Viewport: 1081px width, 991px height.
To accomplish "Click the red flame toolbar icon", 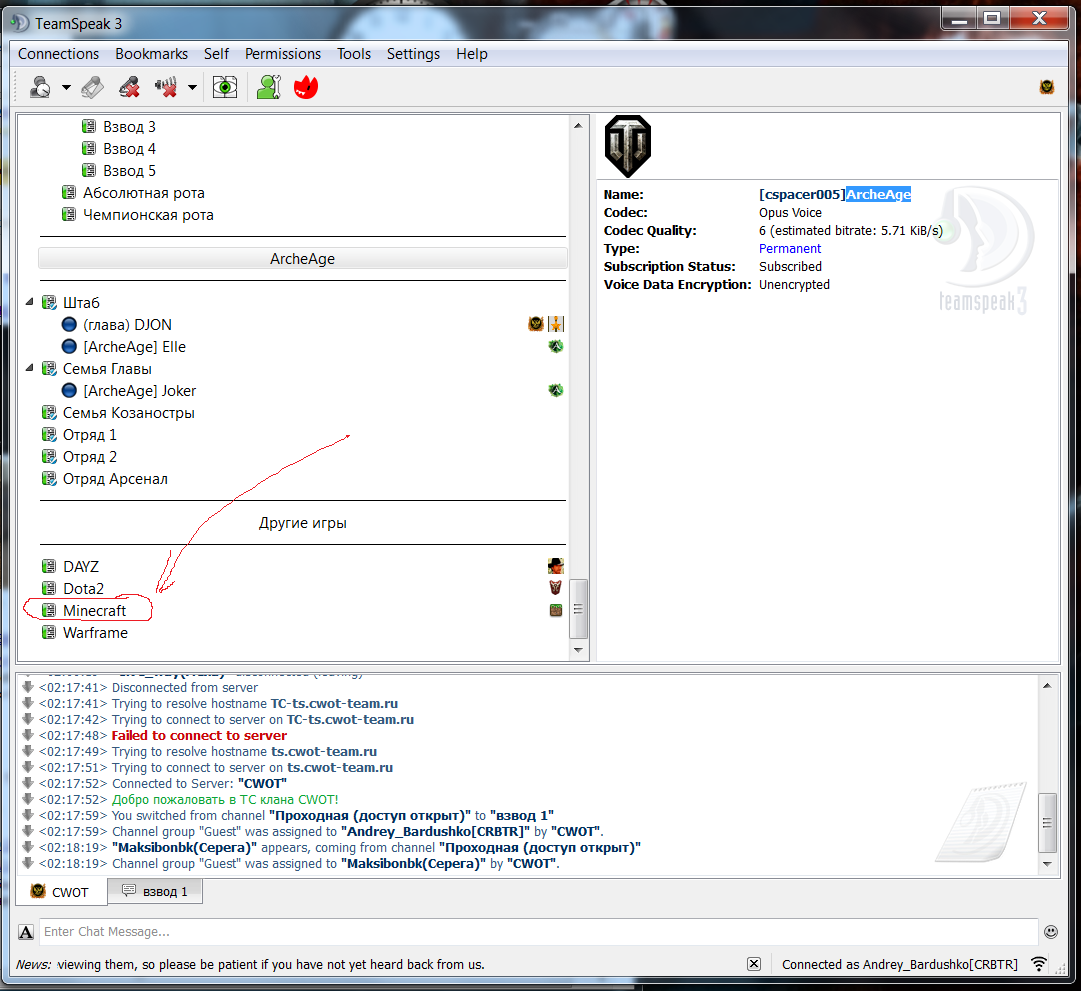I will click(305, 88).
